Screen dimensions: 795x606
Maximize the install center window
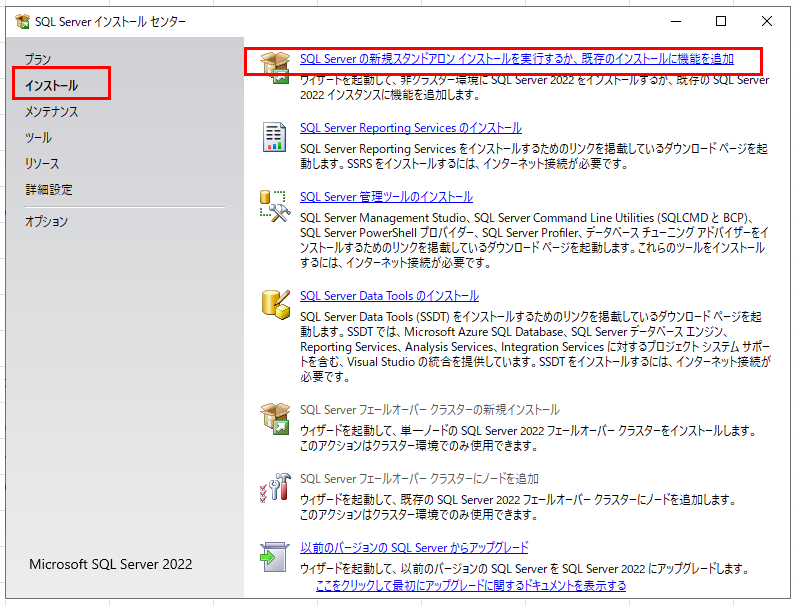tap(721, 21)
